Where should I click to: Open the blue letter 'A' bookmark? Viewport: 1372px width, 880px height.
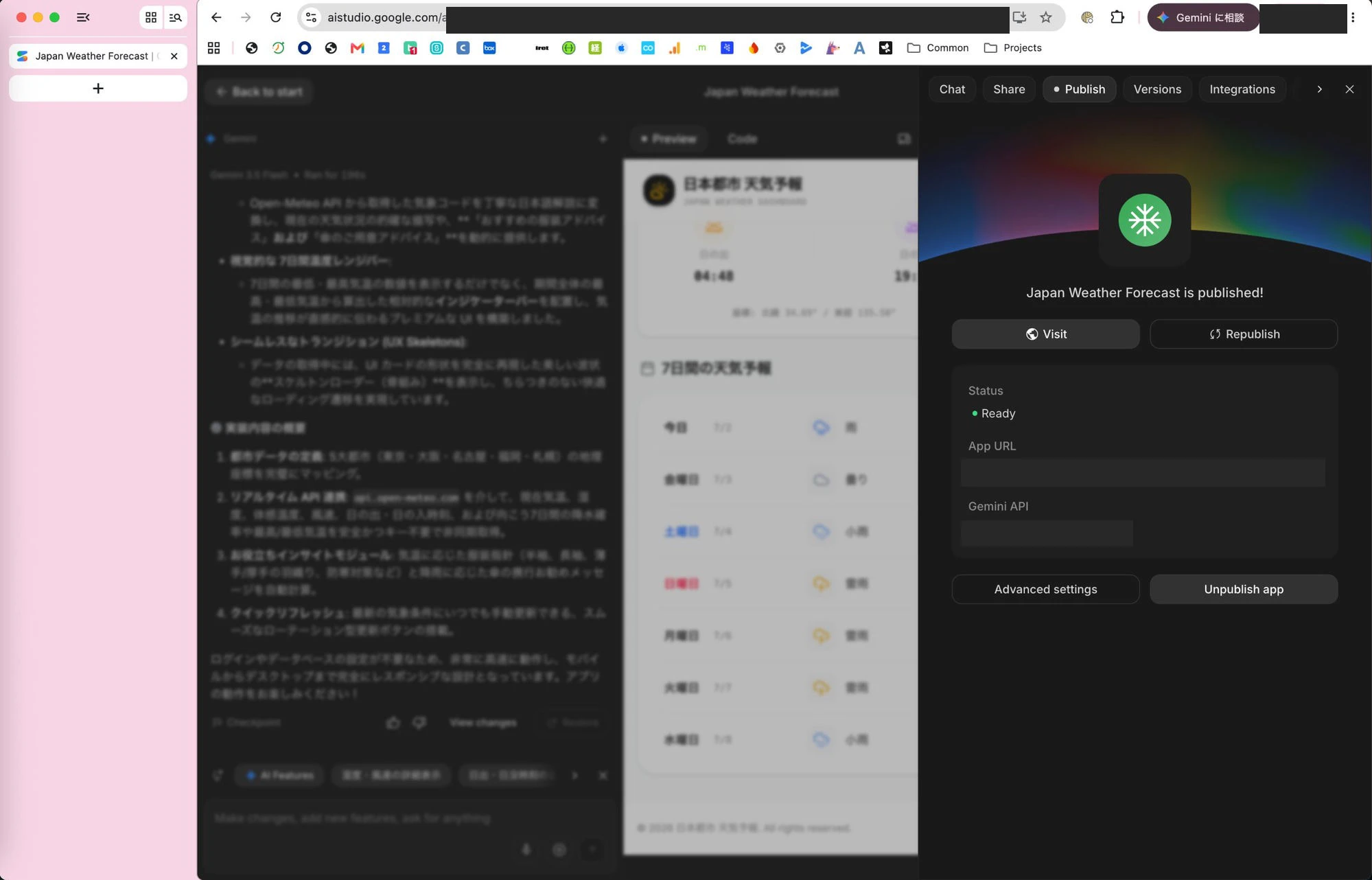(859, 48)
